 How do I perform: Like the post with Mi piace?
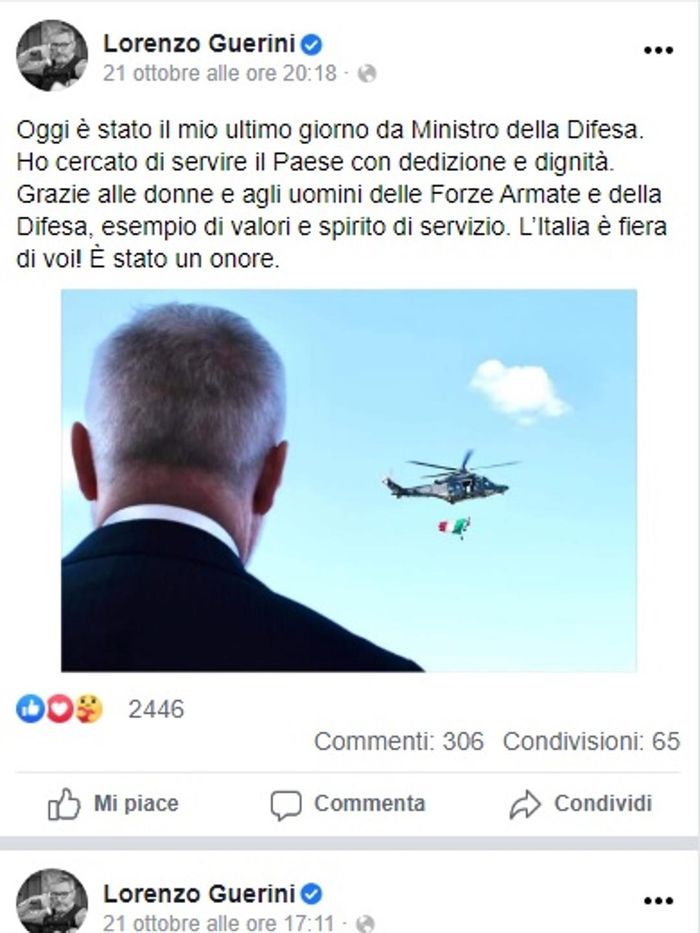(113, 804)
